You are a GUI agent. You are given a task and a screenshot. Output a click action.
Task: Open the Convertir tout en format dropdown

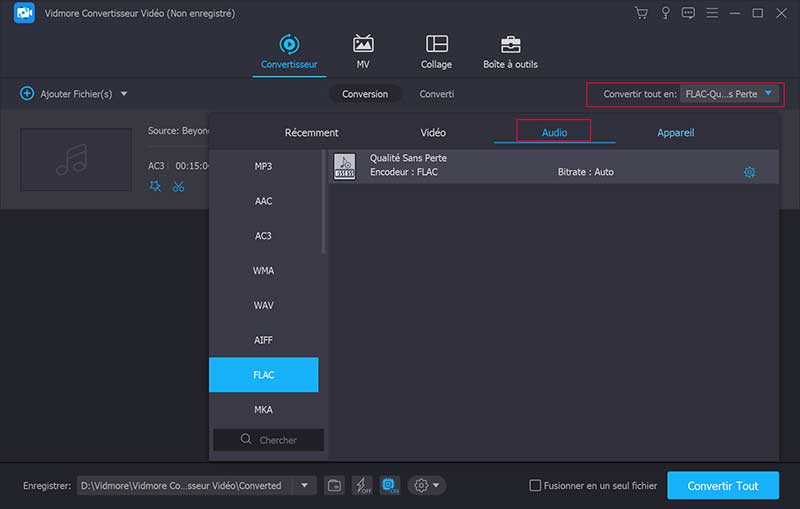[730, 94]
